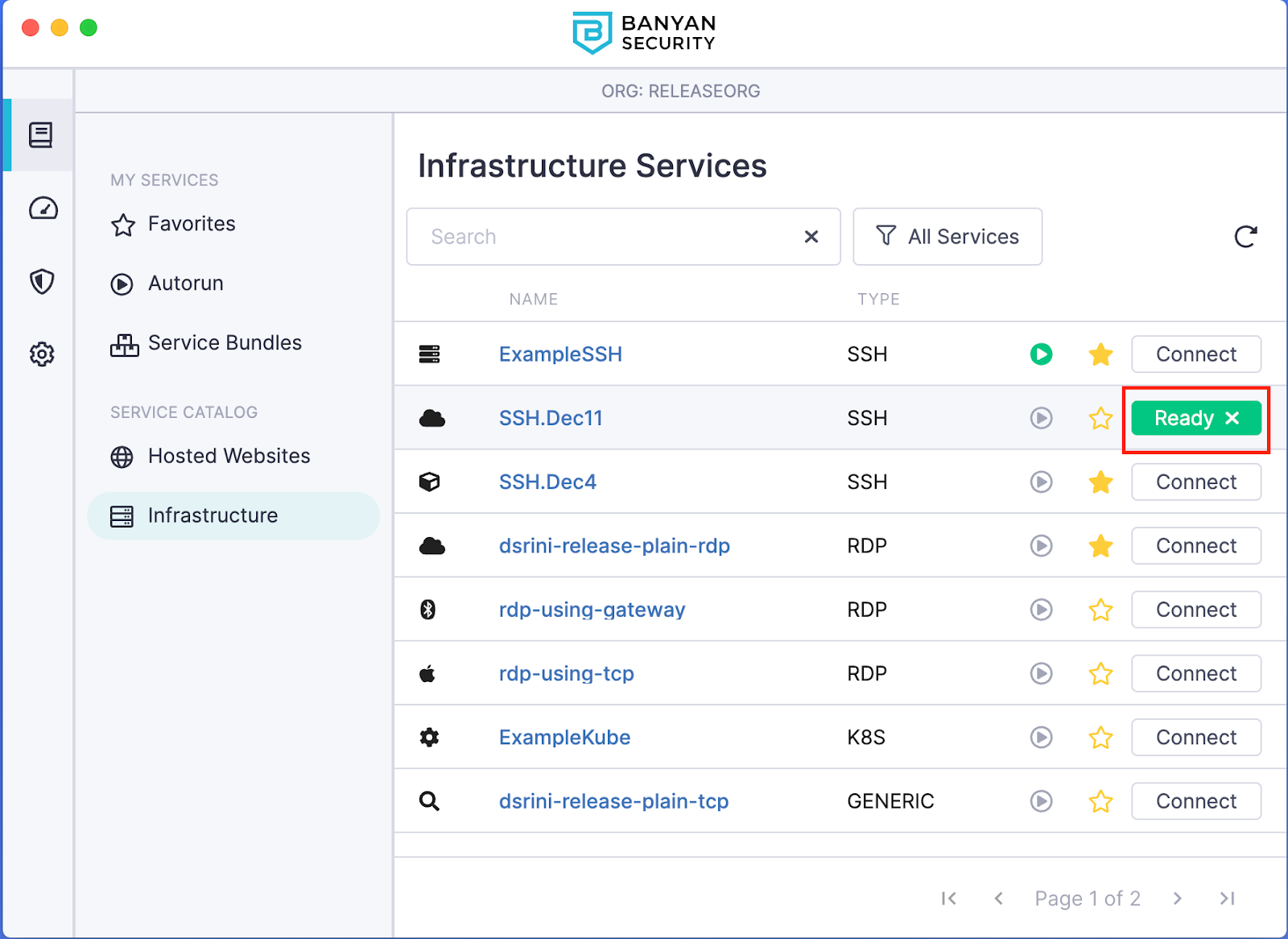
Task: Favorite the SSH.Dec11 service star
Action: (1100, 418)
